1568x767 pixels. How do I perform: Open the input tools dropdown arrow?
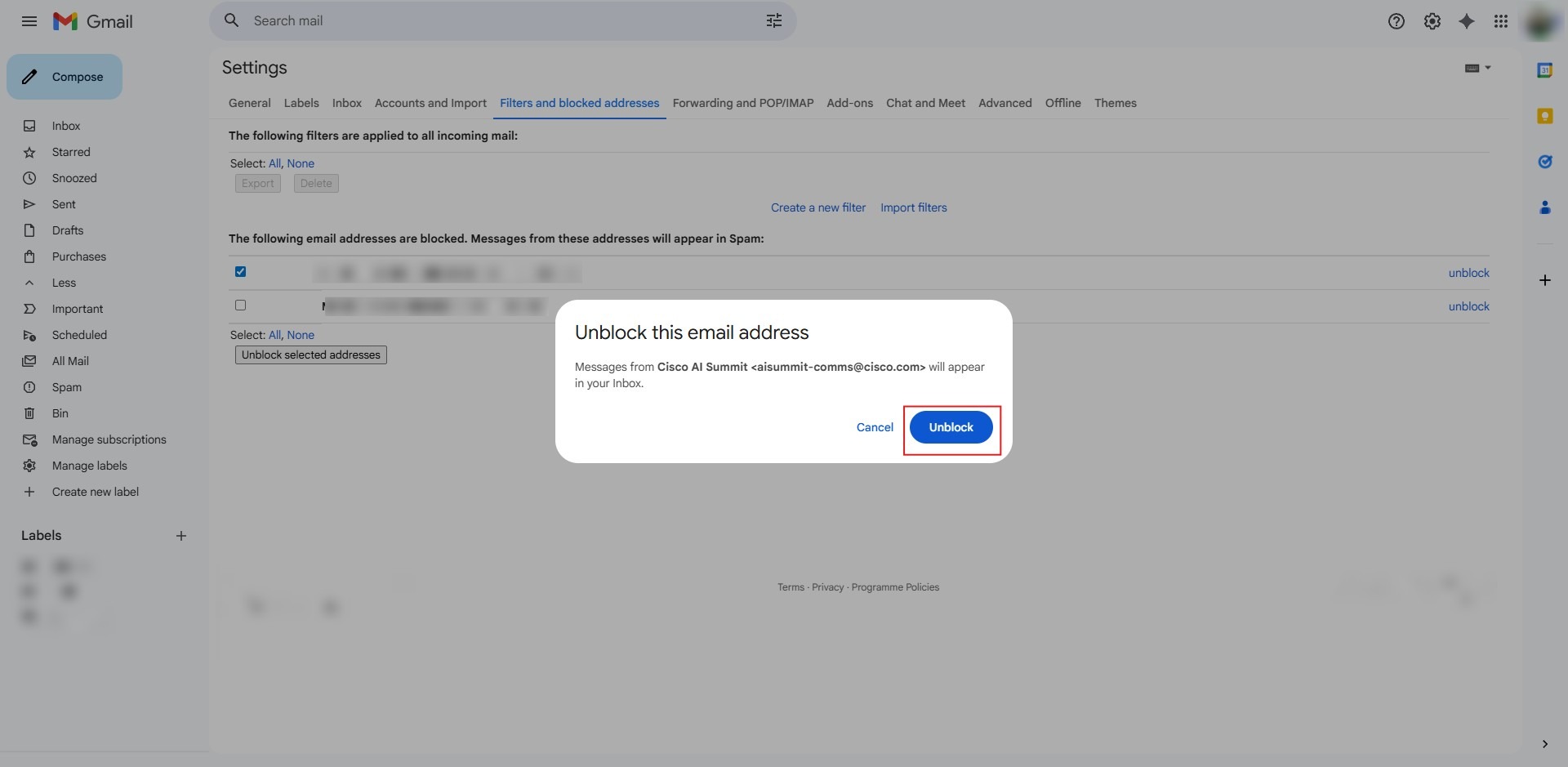1488,68
